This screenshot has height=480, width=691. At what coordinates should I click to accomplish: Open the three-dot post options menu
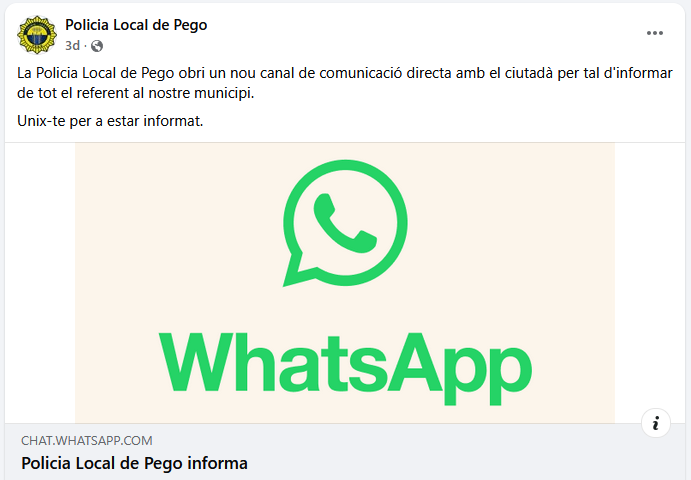tap(654, 33)
